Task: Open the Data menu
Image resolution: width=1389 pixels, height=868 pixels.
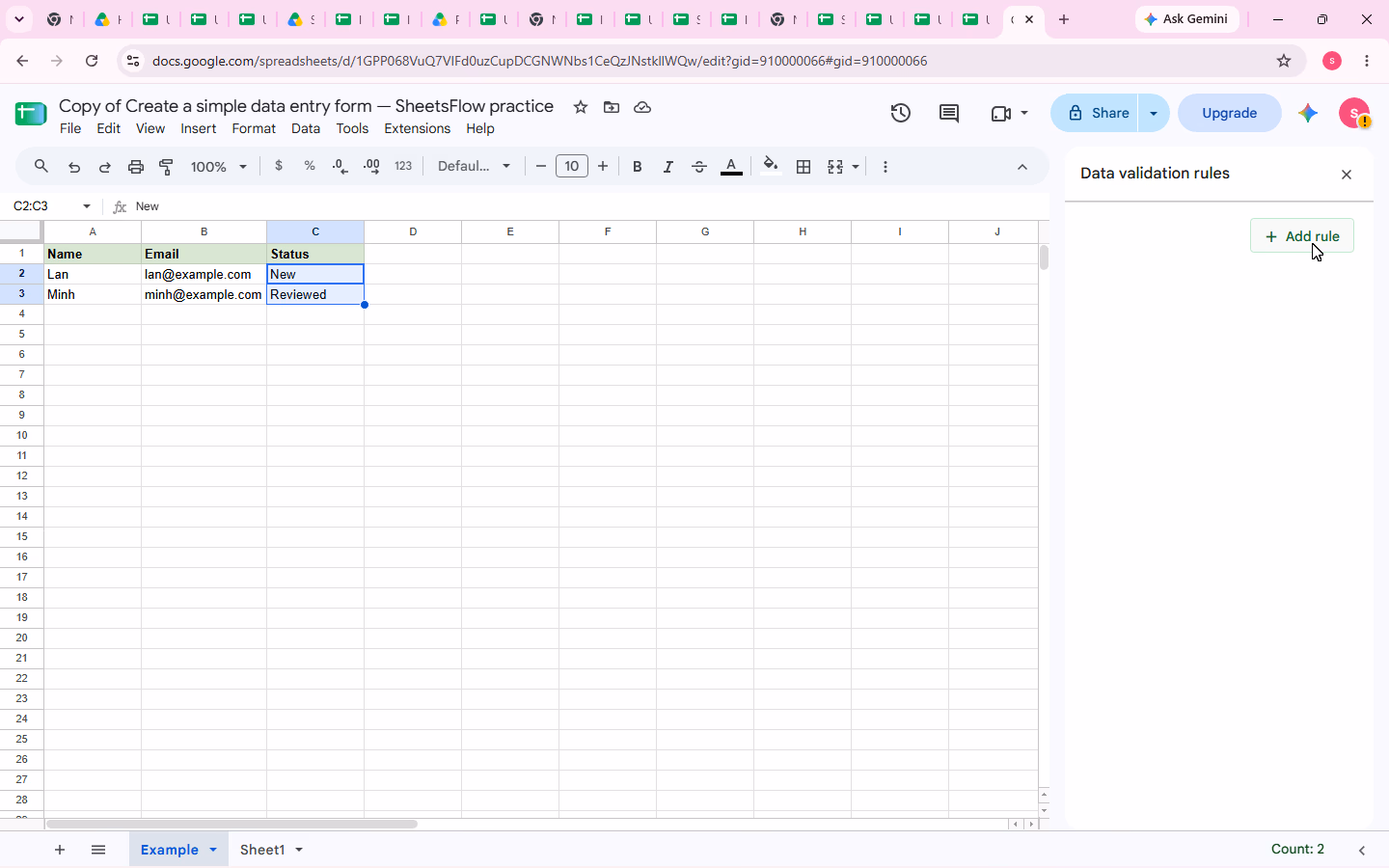Action: point(306,128)
